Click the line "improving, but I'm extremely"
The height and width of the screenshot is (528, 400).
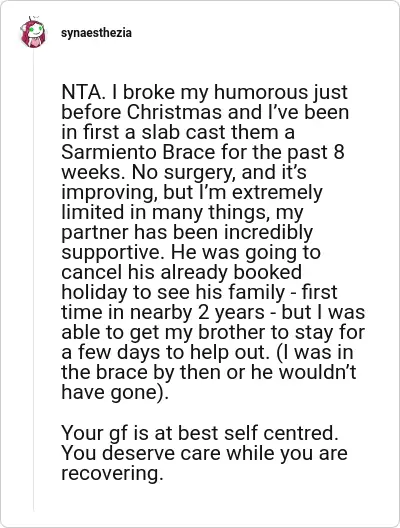click(192, 192)
